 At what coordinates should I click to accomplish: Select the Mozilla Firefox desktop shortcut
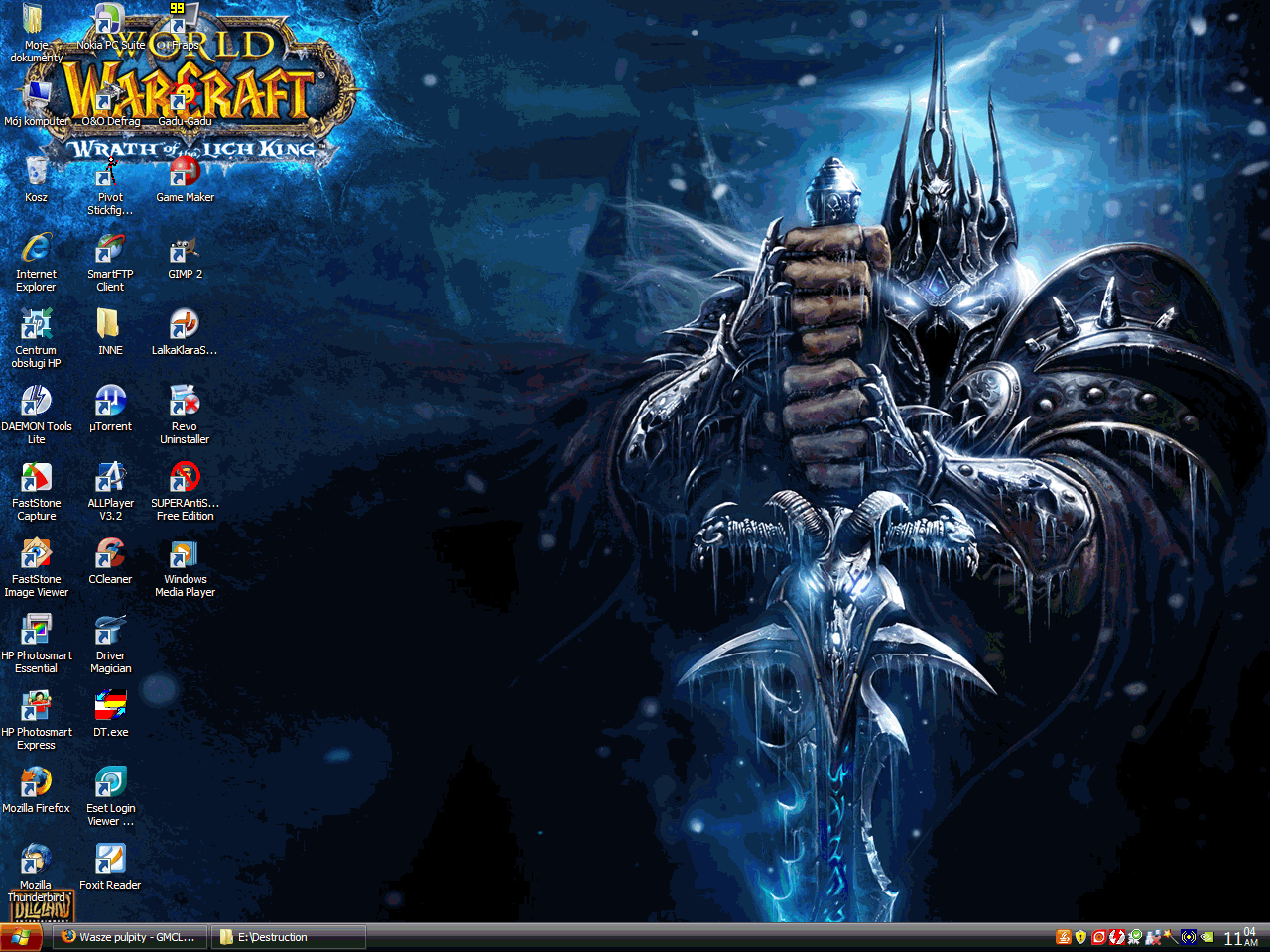point(36,783)
